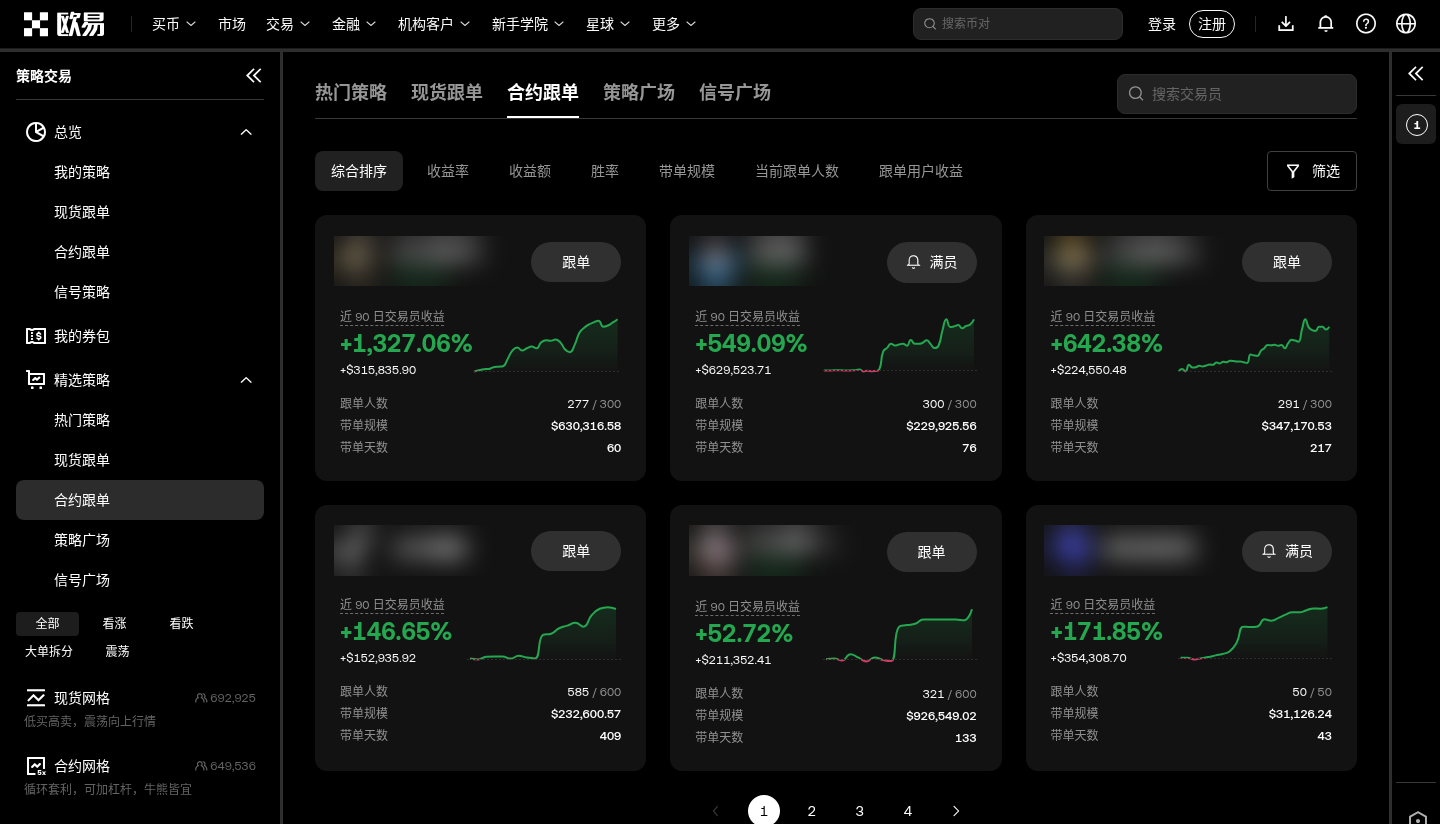The image size is (1440, 824).
Task: Sort by 综合排序
Action: pos(359,171)
